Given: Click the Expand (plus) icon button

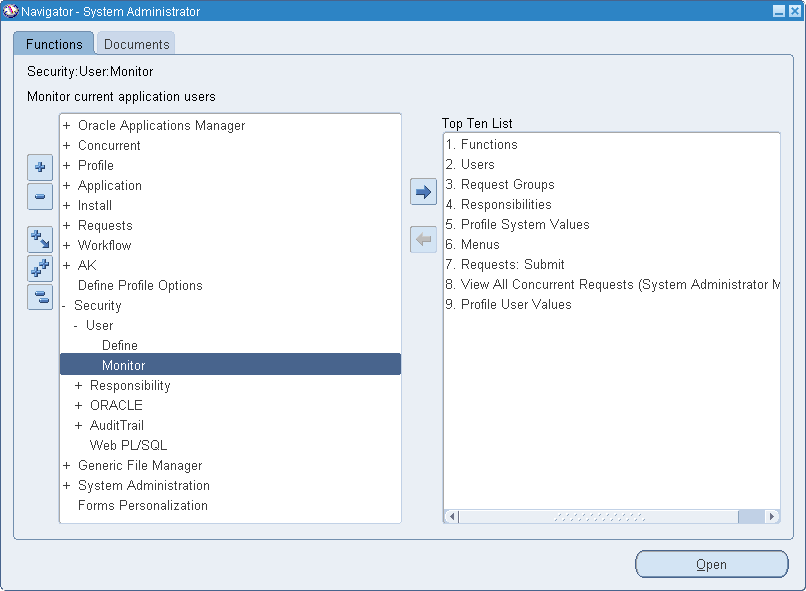Looking at the screenshot, I should point(40,168).
